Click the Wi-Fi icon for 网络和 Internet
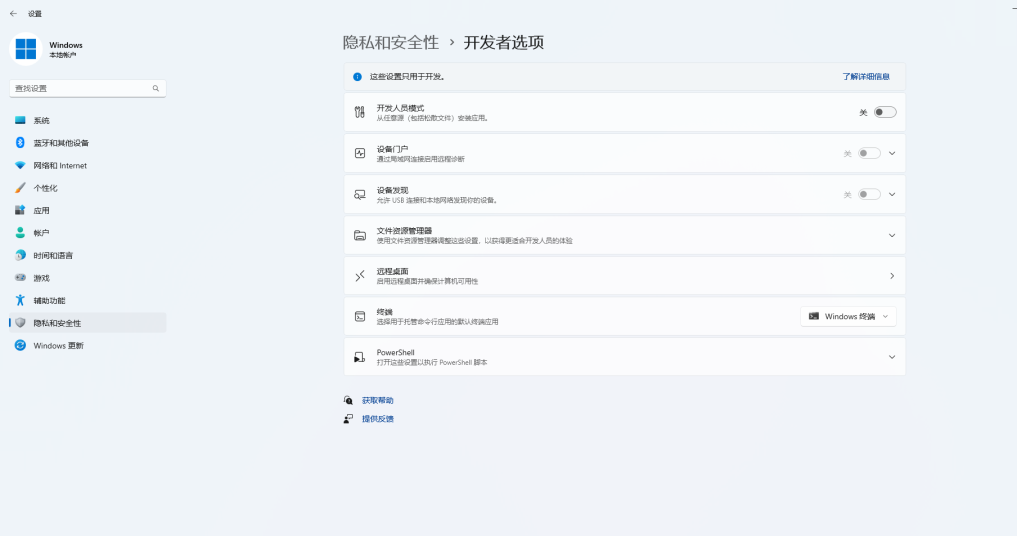The image size is (1017, 536). point(20,165)
